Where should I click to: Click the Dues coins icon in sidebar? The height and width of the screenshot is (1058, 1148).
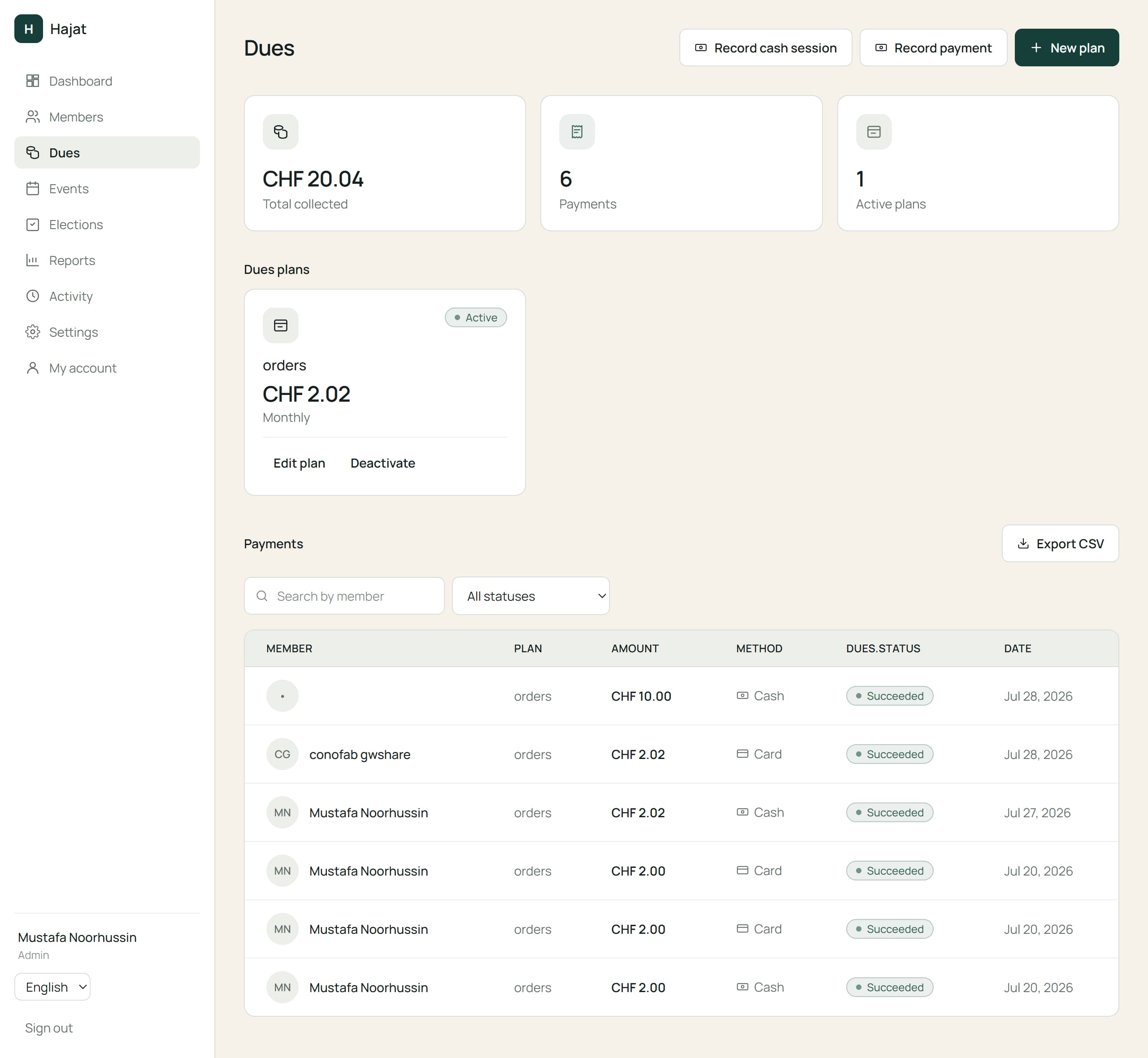point(33,152)
